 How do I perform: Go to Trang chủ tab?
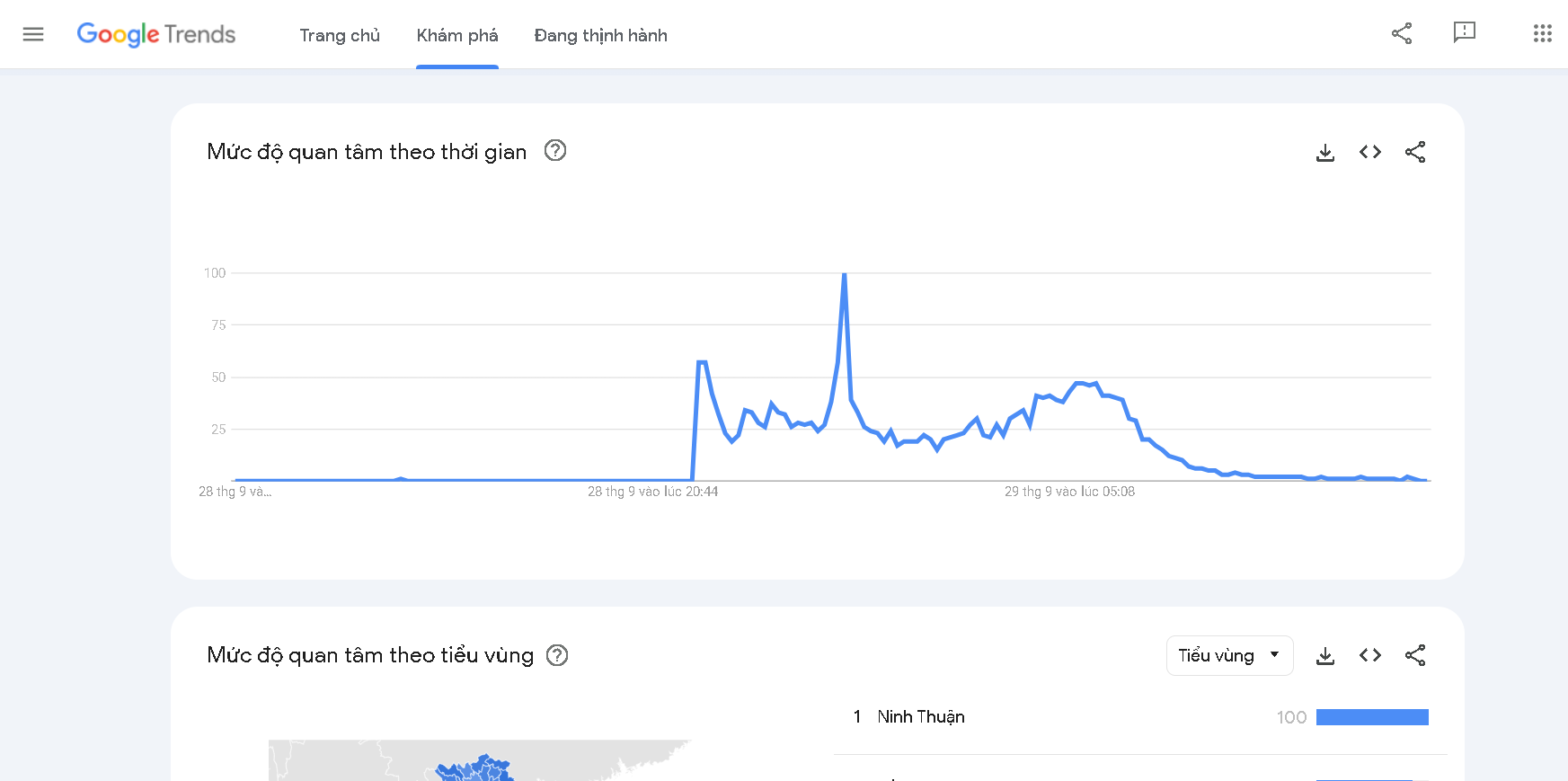click(340, 35)
